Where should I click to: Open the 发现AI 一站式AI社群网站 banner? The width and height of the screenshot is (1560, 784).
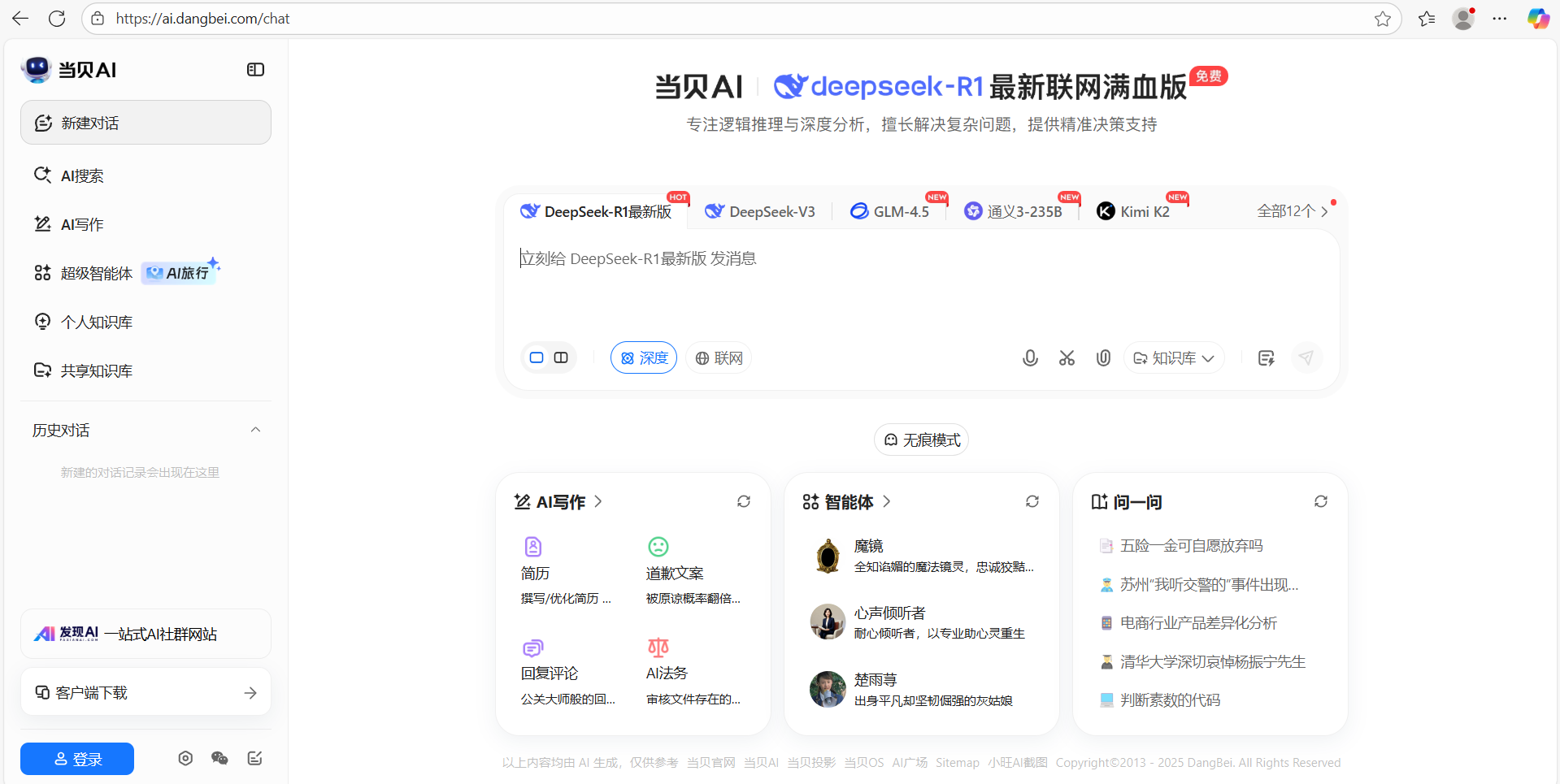coord(146,634)
